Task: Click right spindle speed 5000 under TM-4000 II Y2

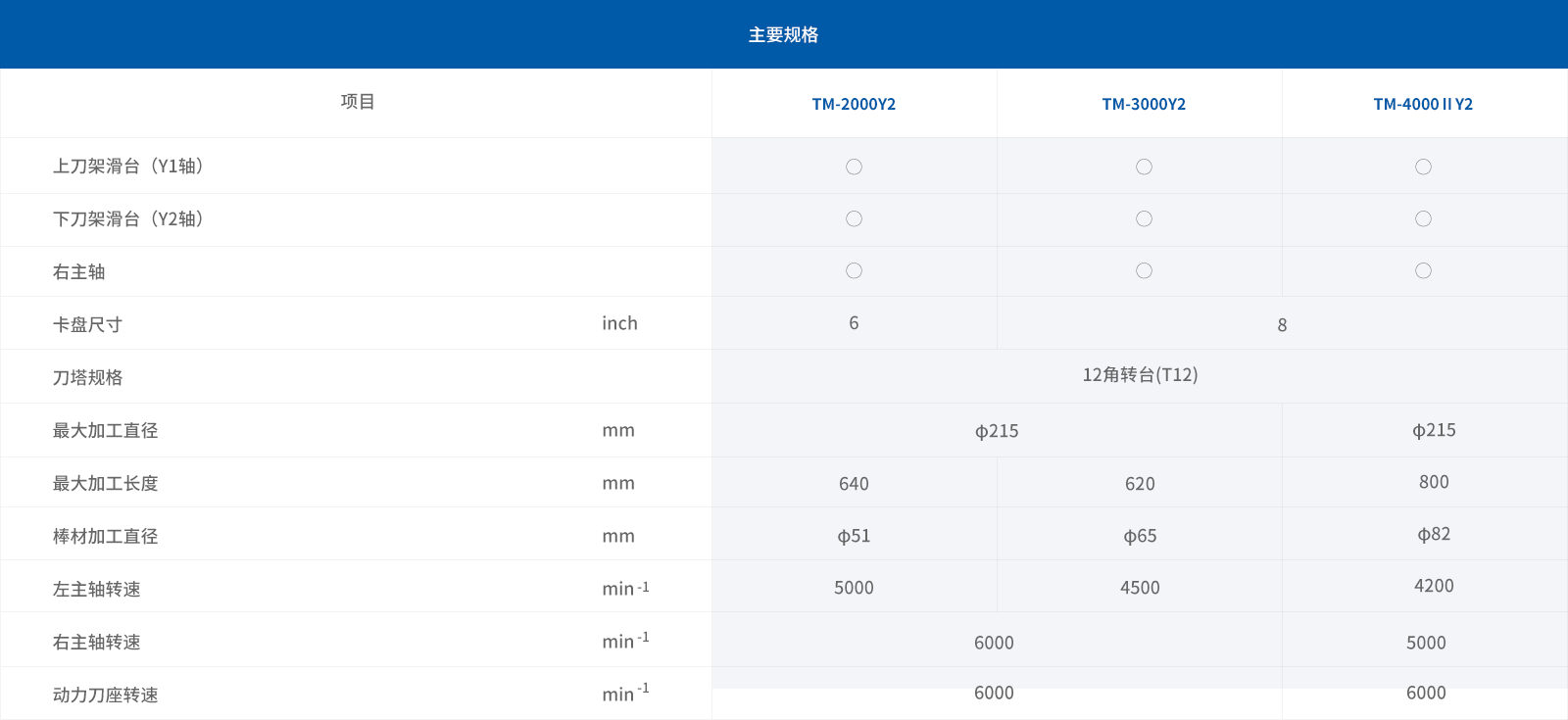Action: [1426, 643]
